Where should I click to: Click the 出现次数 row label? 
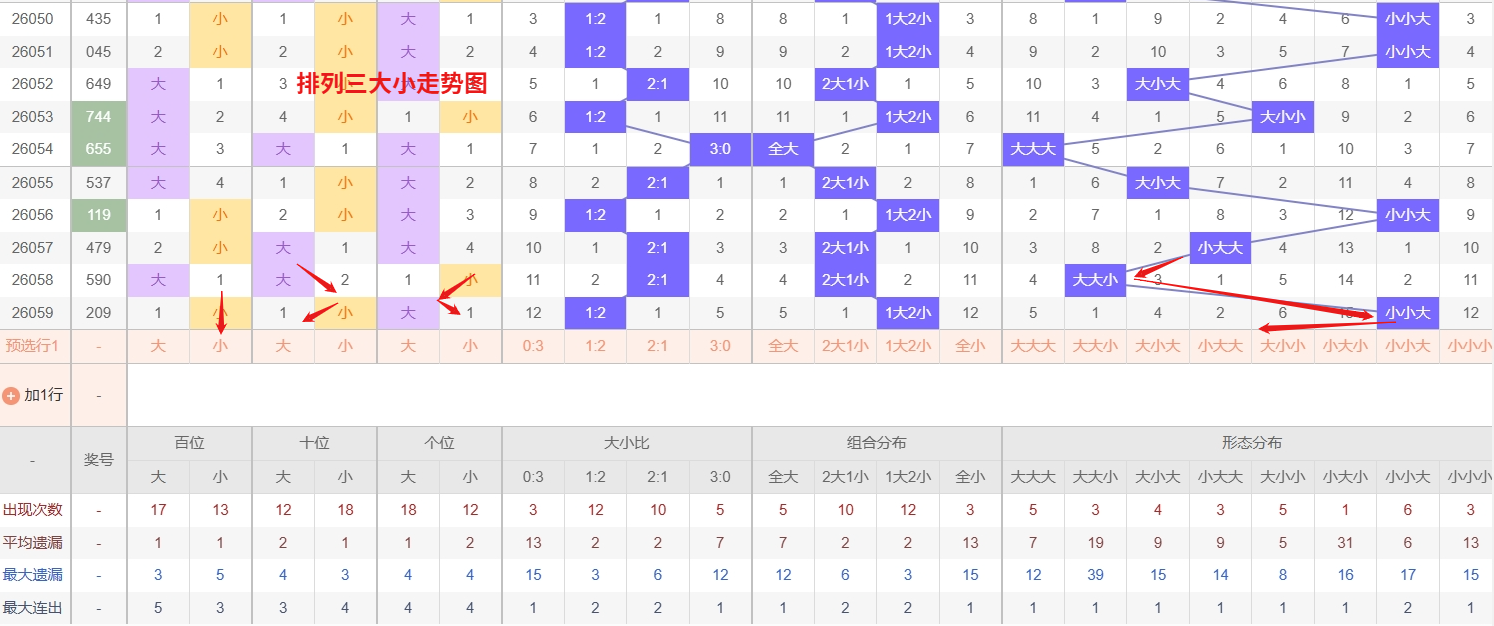pyautogui.click(x=35, y=509)
